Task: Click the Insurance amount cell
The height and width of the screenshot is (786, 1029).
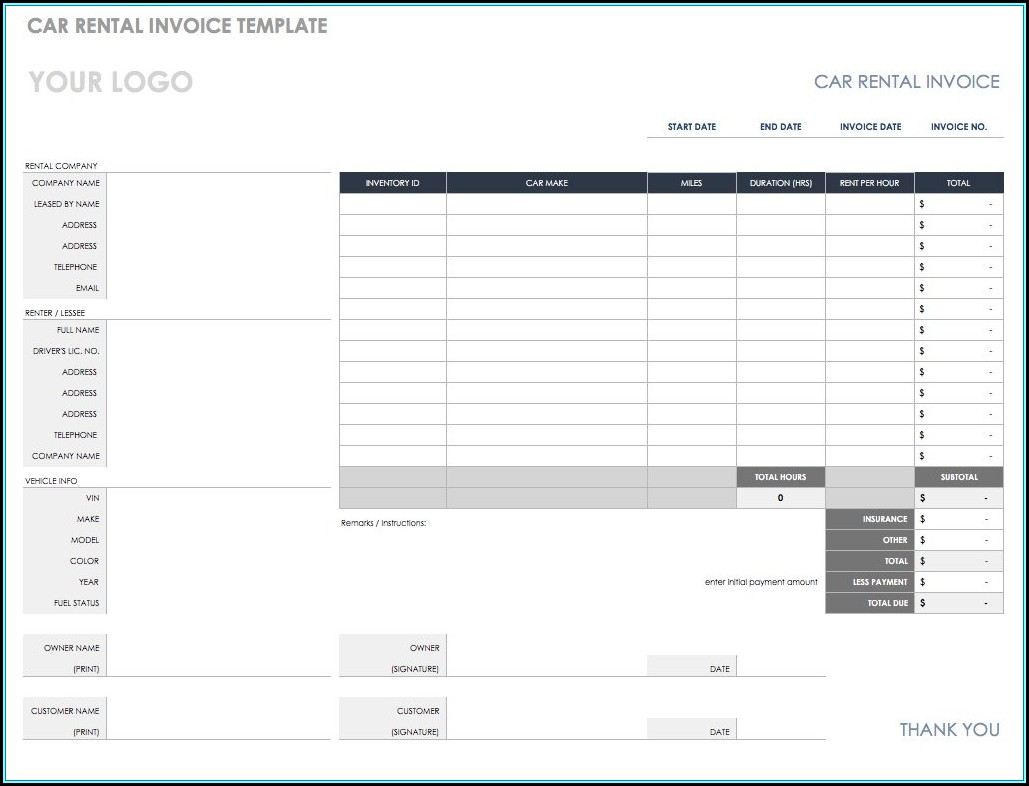Action: (x=958, y=519)
